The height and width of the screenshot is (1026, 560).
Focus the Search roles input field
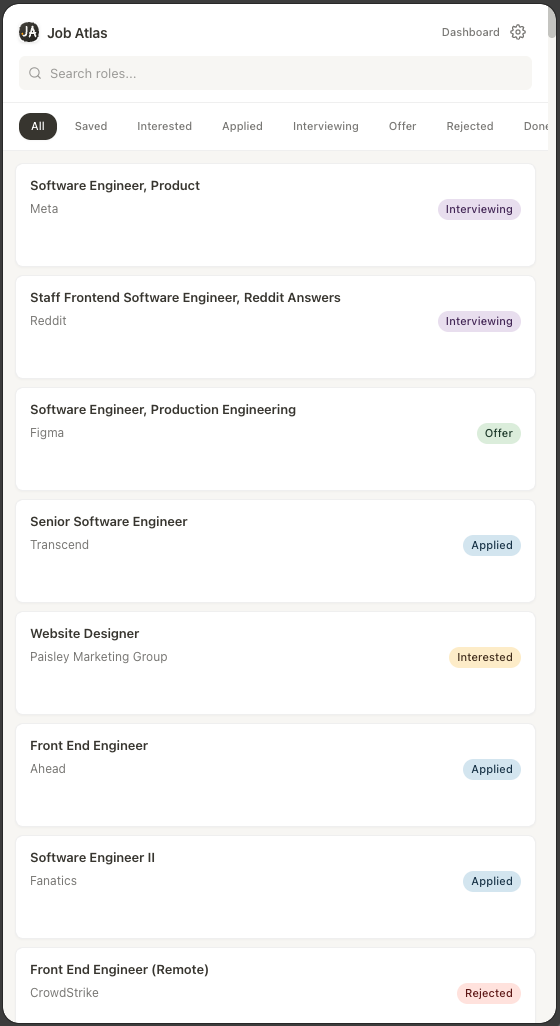pos(275,73)
